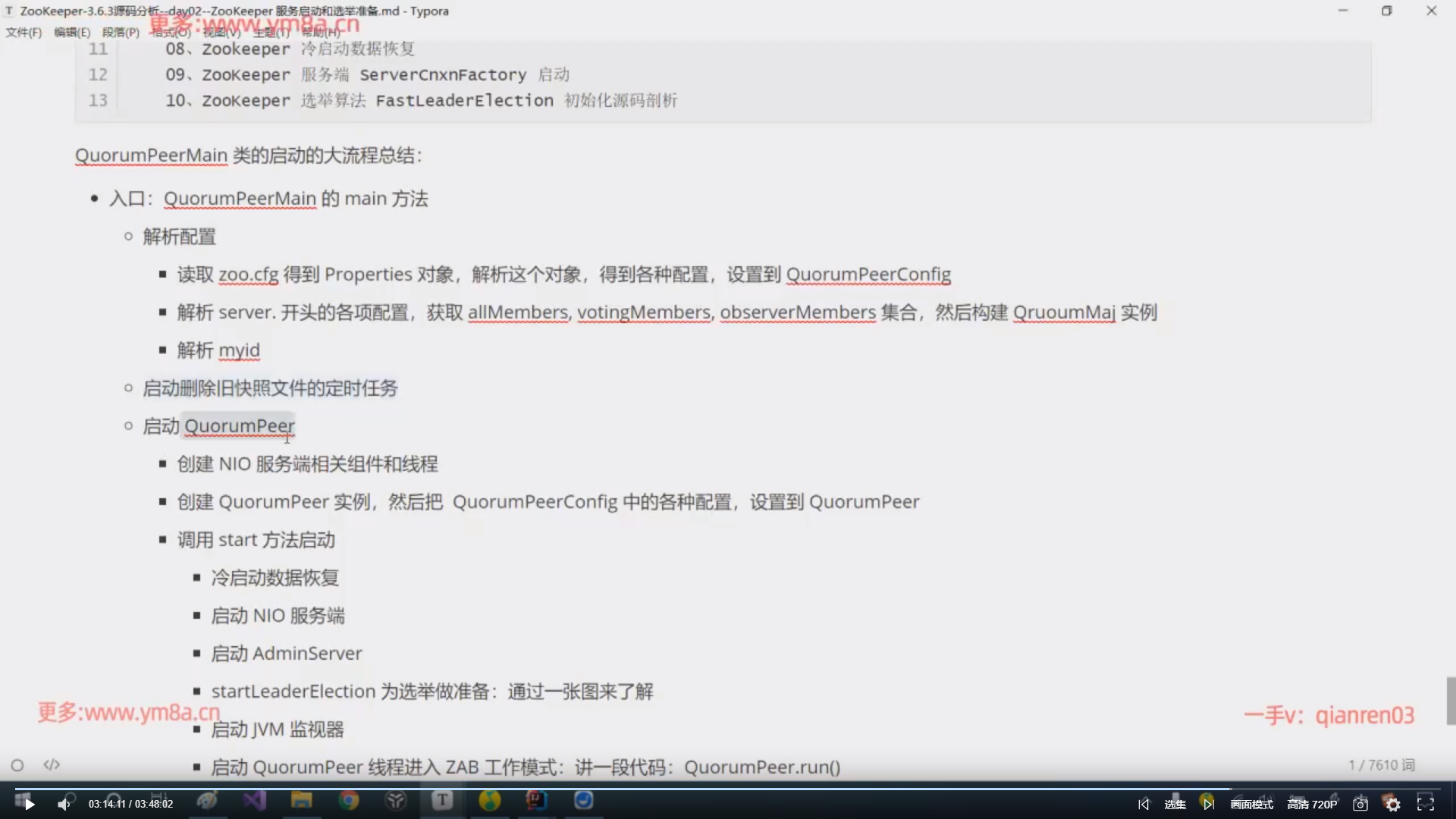
Task: Open 选集 episode list
Action: (1175, 804)
